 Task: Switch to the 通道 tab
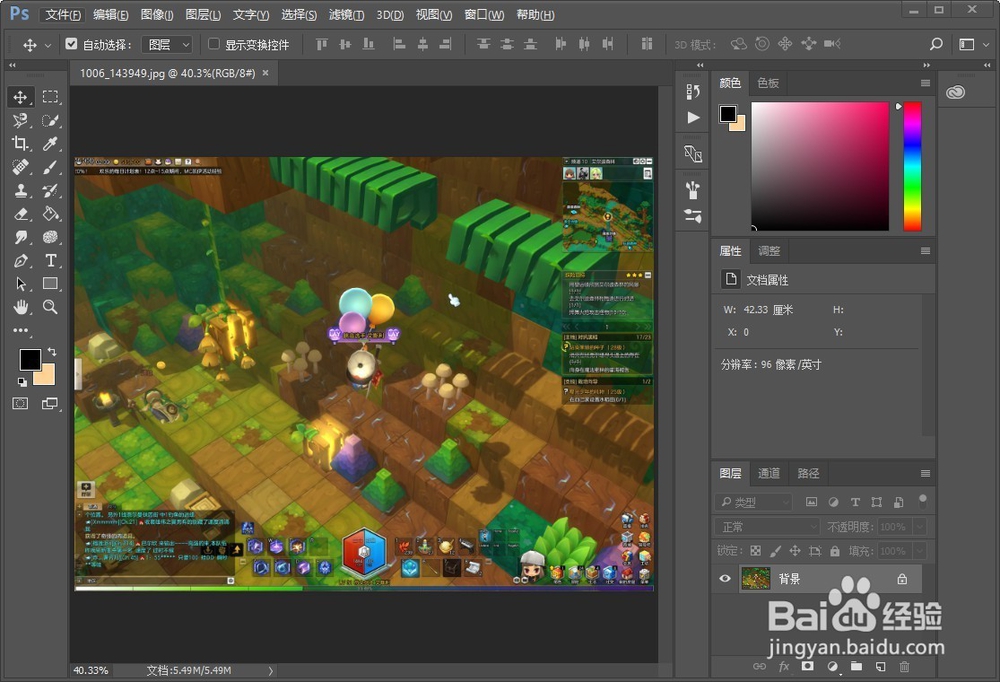tap(768, 473)
